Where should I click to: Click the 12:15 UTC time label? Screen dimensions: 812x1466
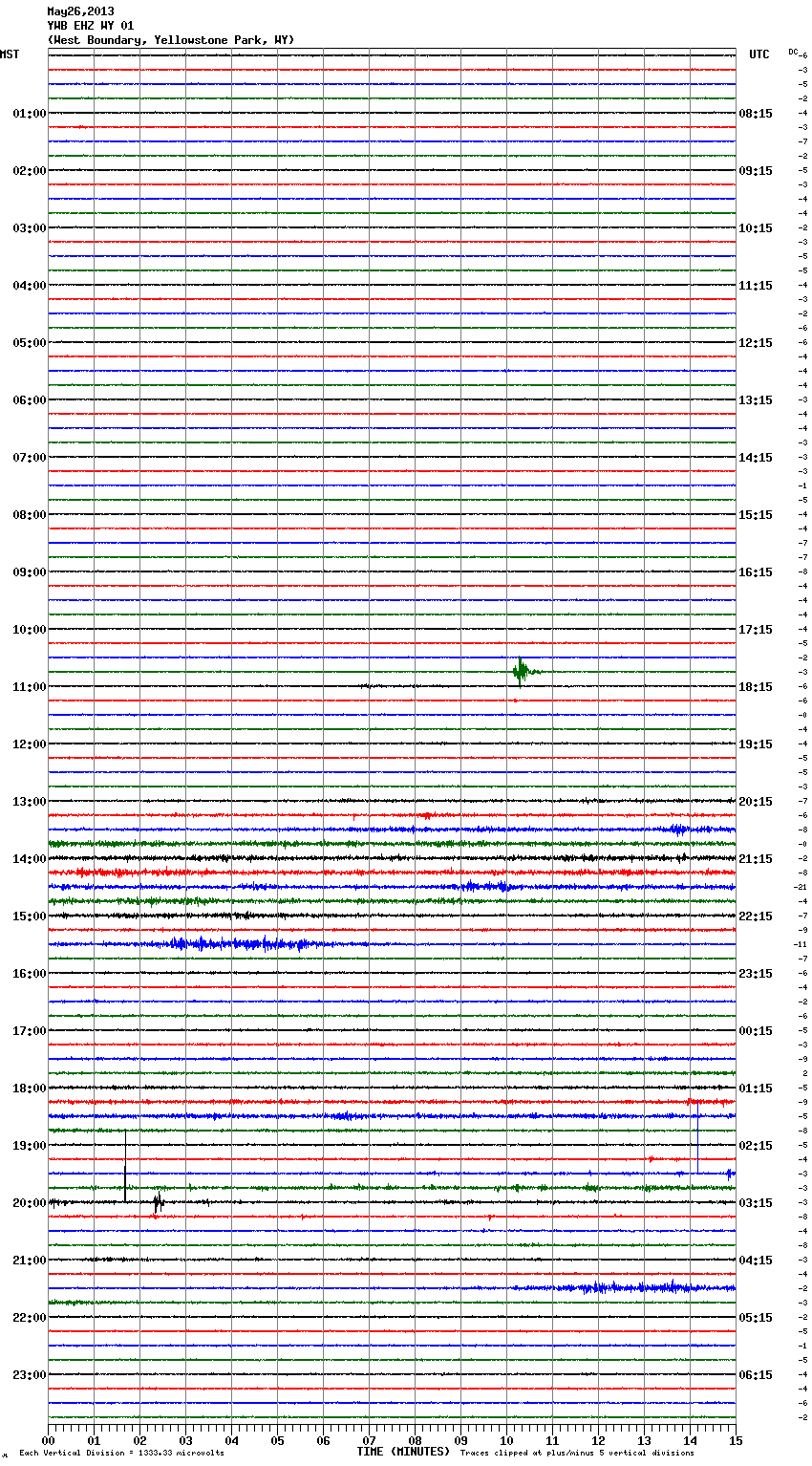pyautogui.click(x=756, y=342)
